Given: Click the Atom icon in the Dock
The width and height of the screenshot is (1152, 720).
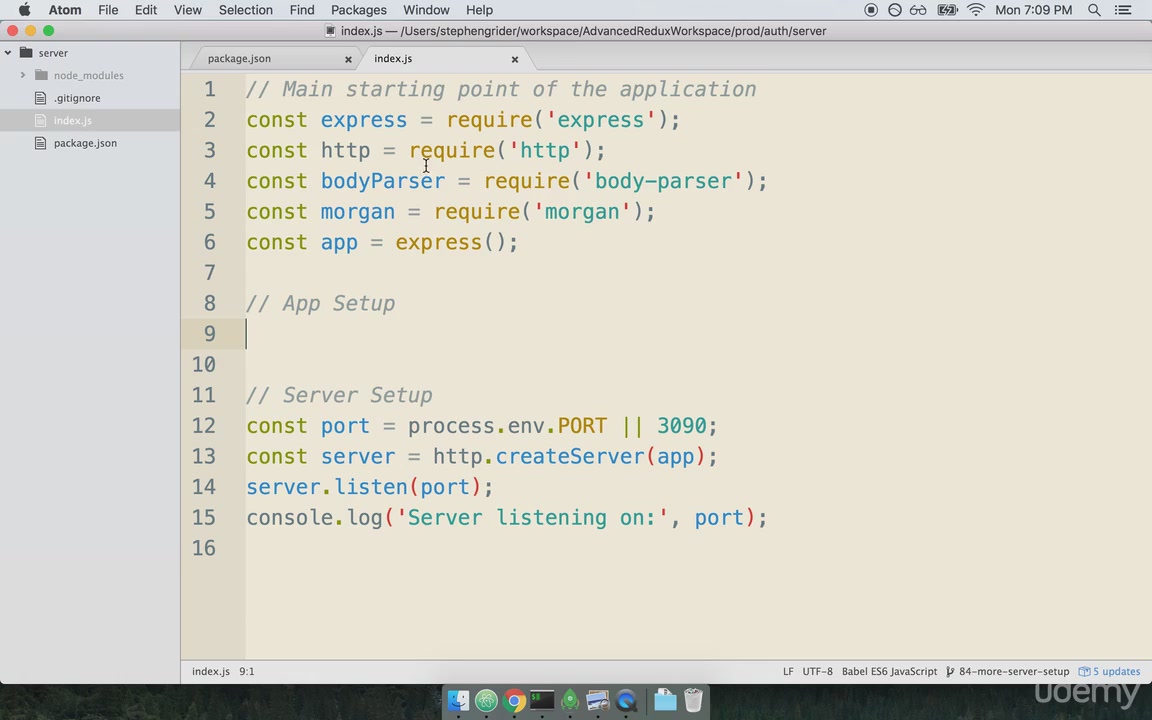Looking at the screenshot, I should 486,700.
